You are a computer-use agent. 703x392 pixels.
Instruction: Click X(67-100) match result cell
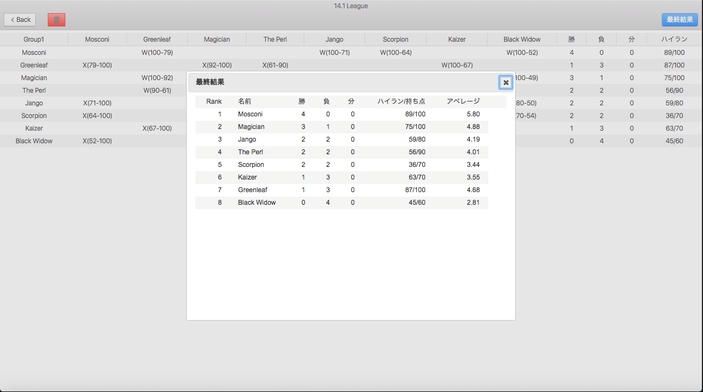coord(157,128)
